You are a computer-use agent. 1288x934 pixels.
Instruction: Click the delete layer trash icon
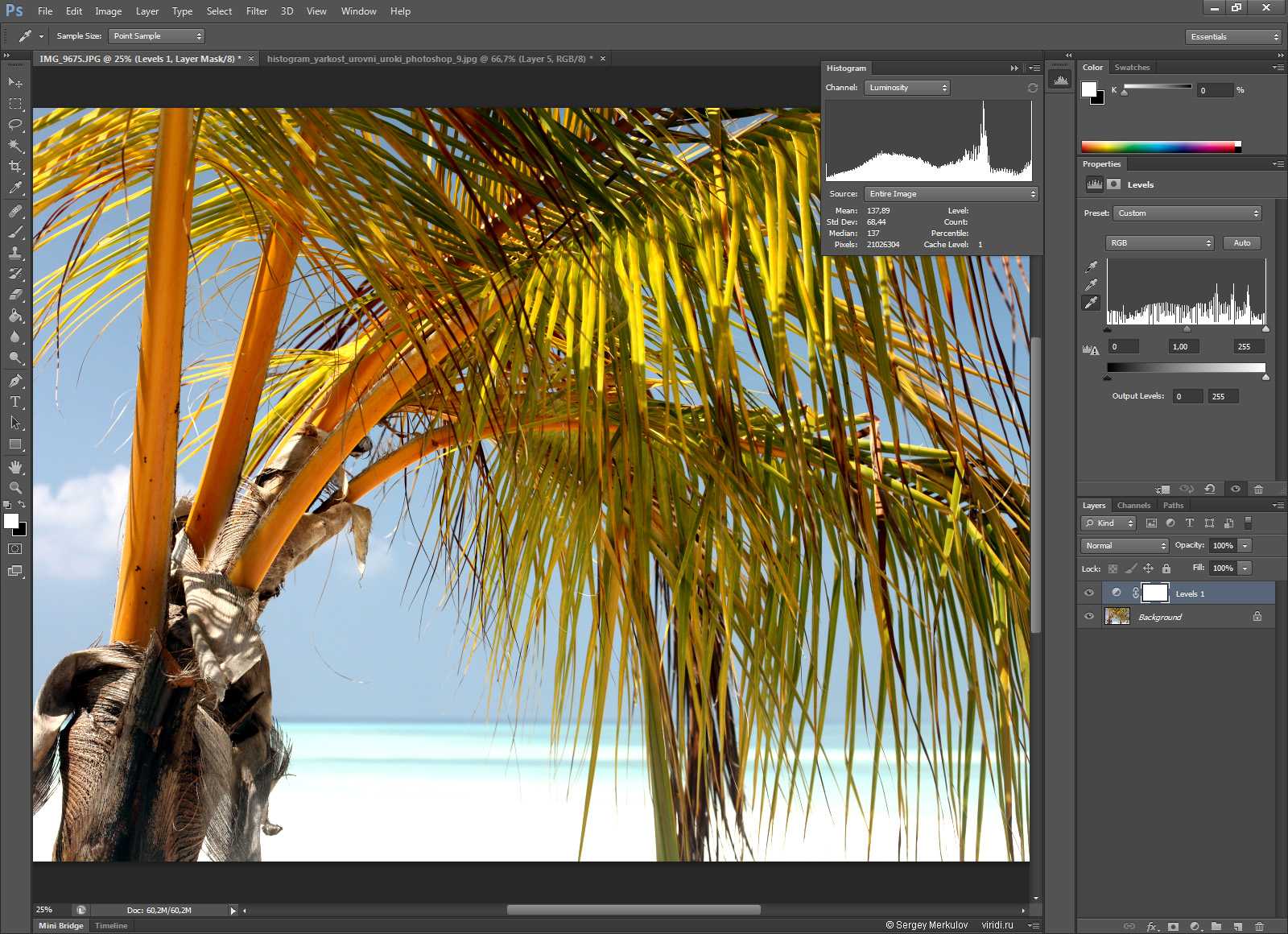(x=1260, y=927)
